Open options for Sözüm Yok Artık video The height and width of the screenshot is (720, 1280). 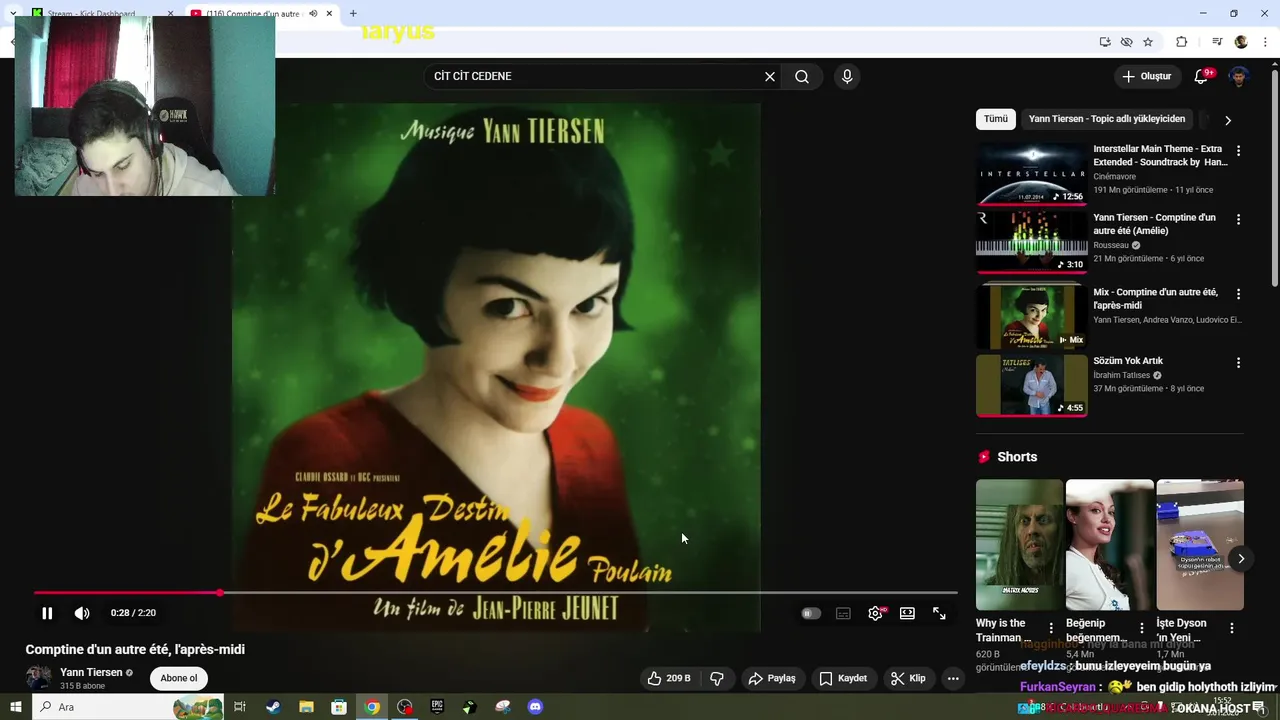(1238, 363)
